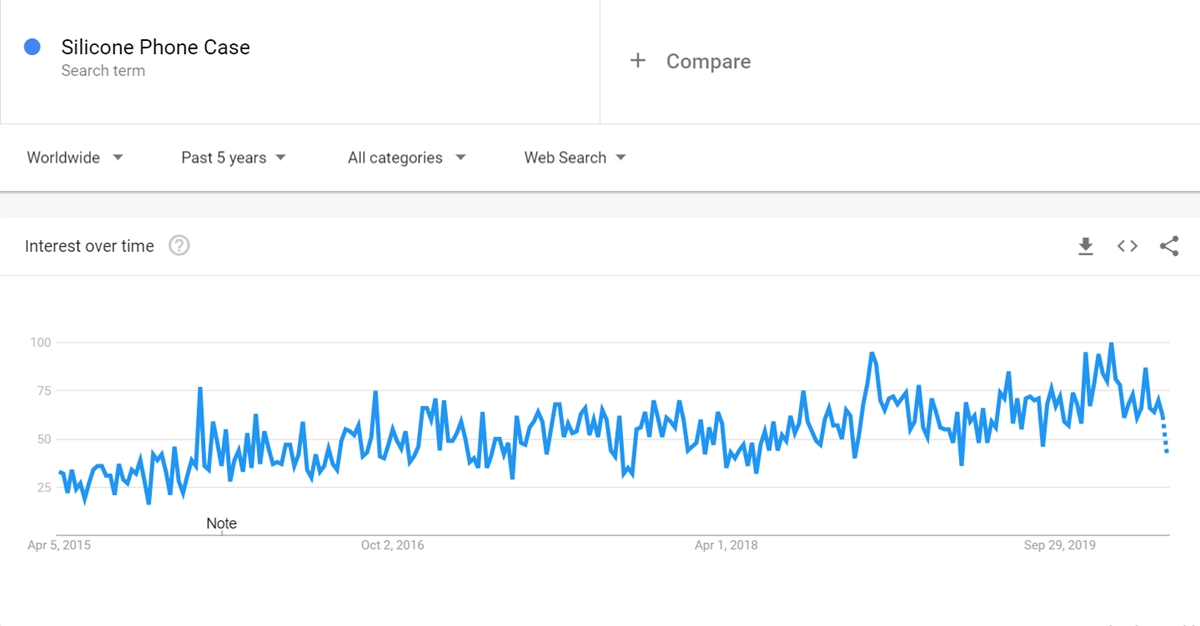Image resolution: width=1200 pixels, height=626 pixels.
Task: Click the dotted end of trend line
Action: pos(1165,438)
